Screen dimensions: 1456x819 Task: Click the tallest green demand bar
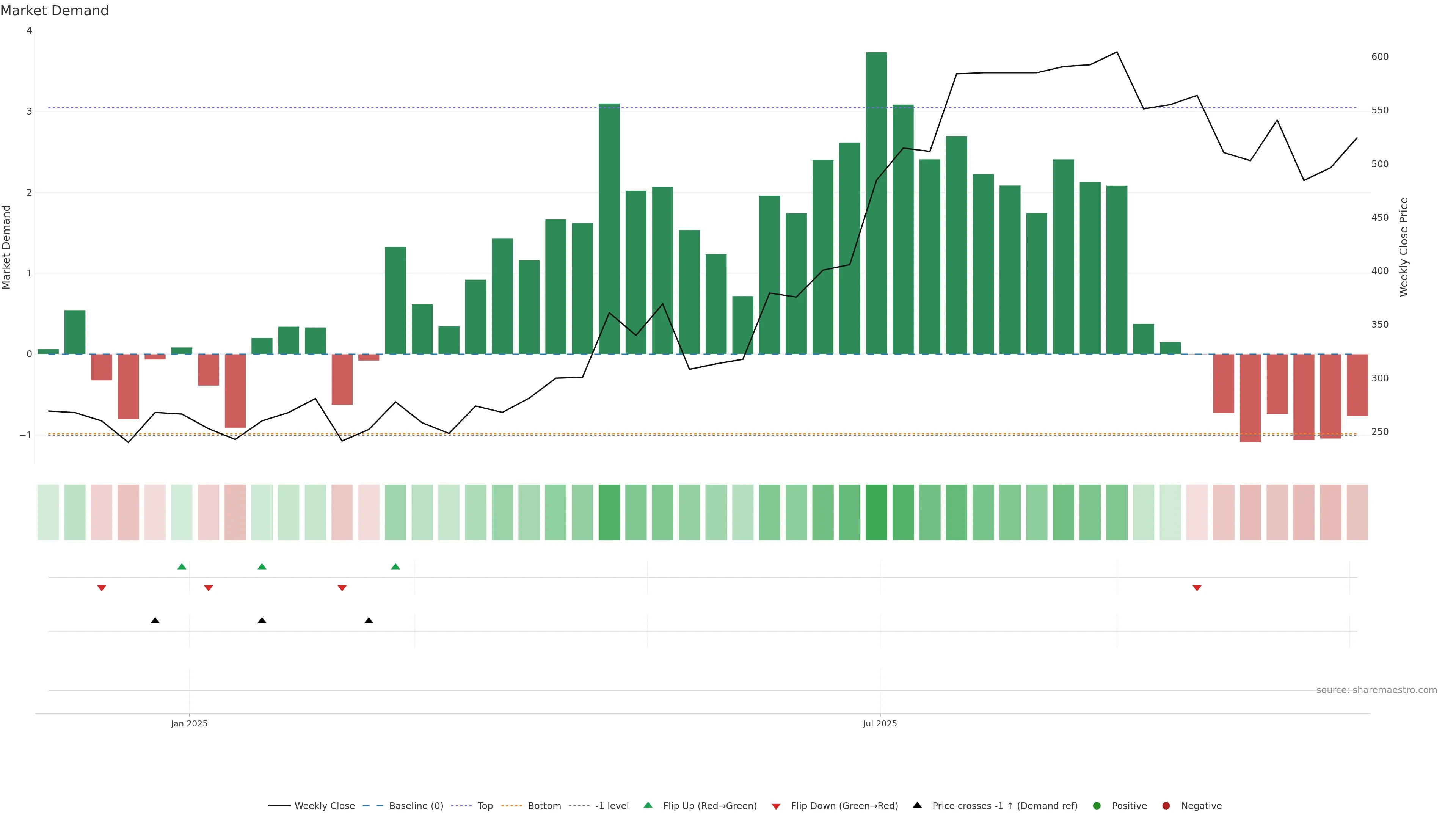[876, 204]
